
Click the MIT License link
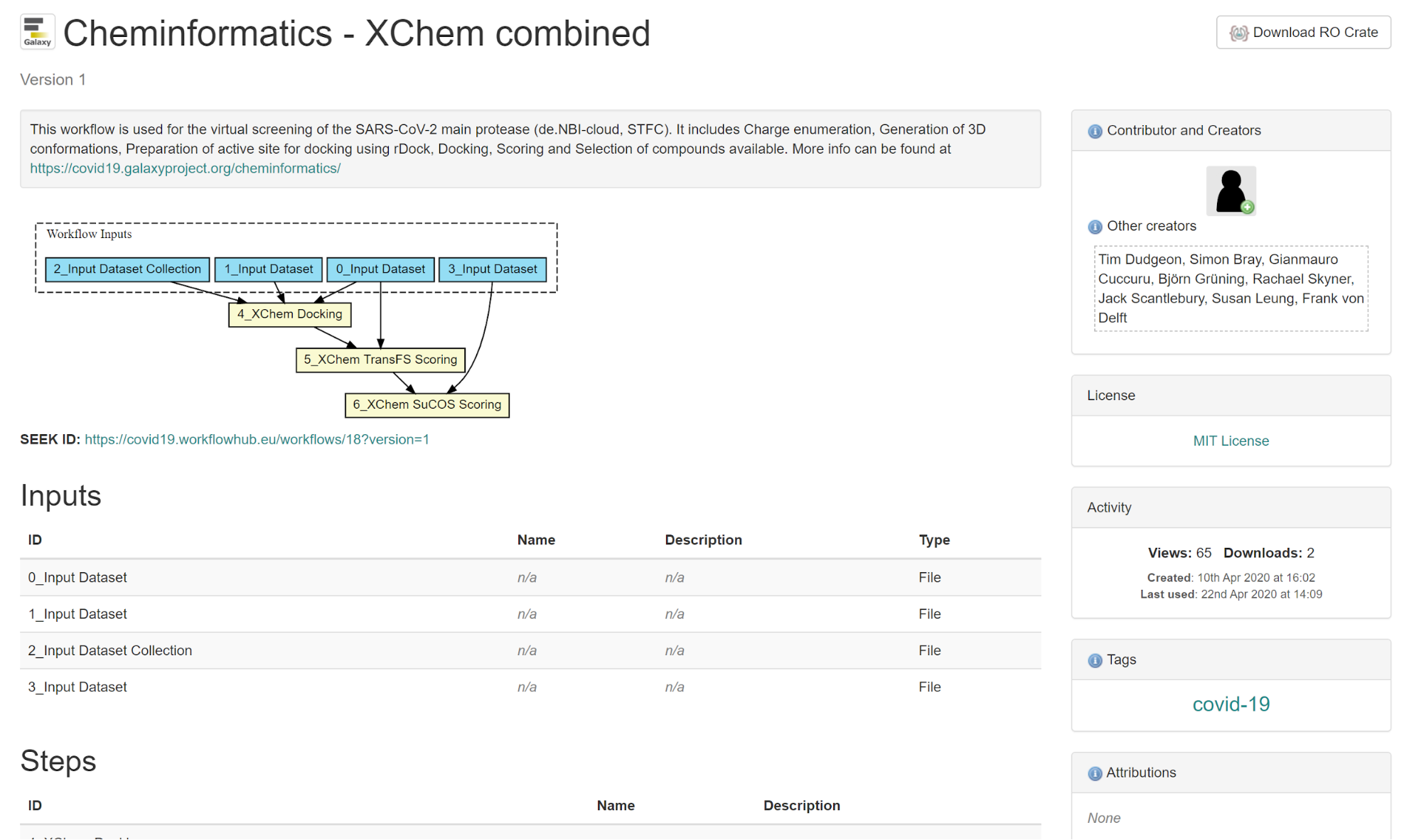(x=1231, y=440)
